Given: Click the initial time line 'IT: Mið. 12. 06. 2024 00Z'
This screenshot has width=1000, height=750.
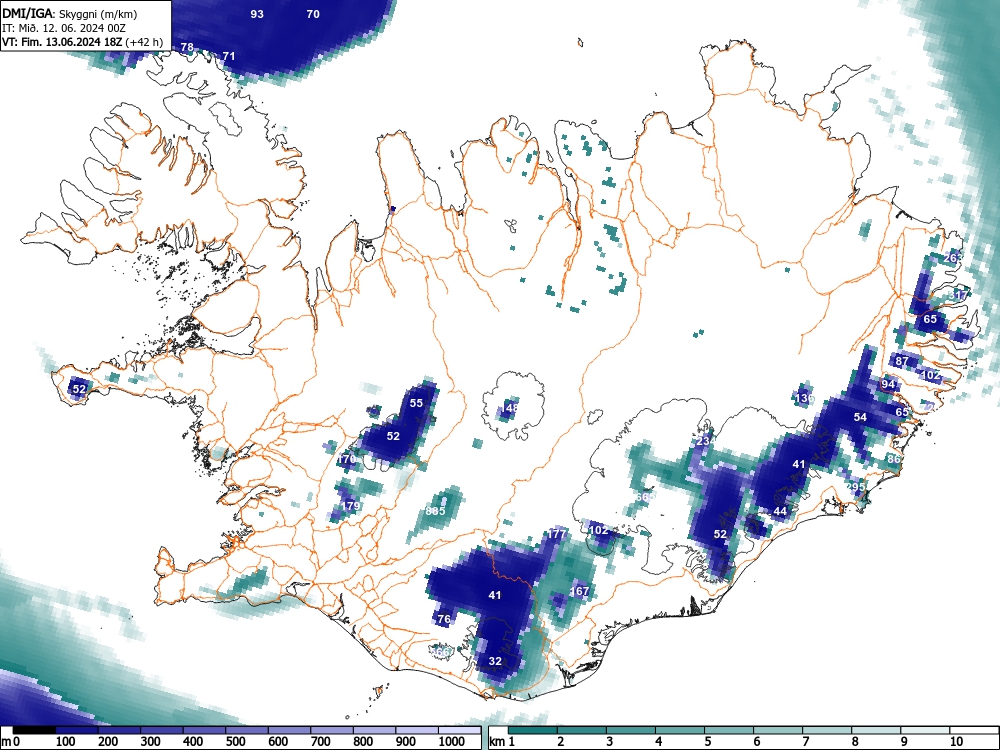Looking at the screenshot, I should [x=64, y=28].
